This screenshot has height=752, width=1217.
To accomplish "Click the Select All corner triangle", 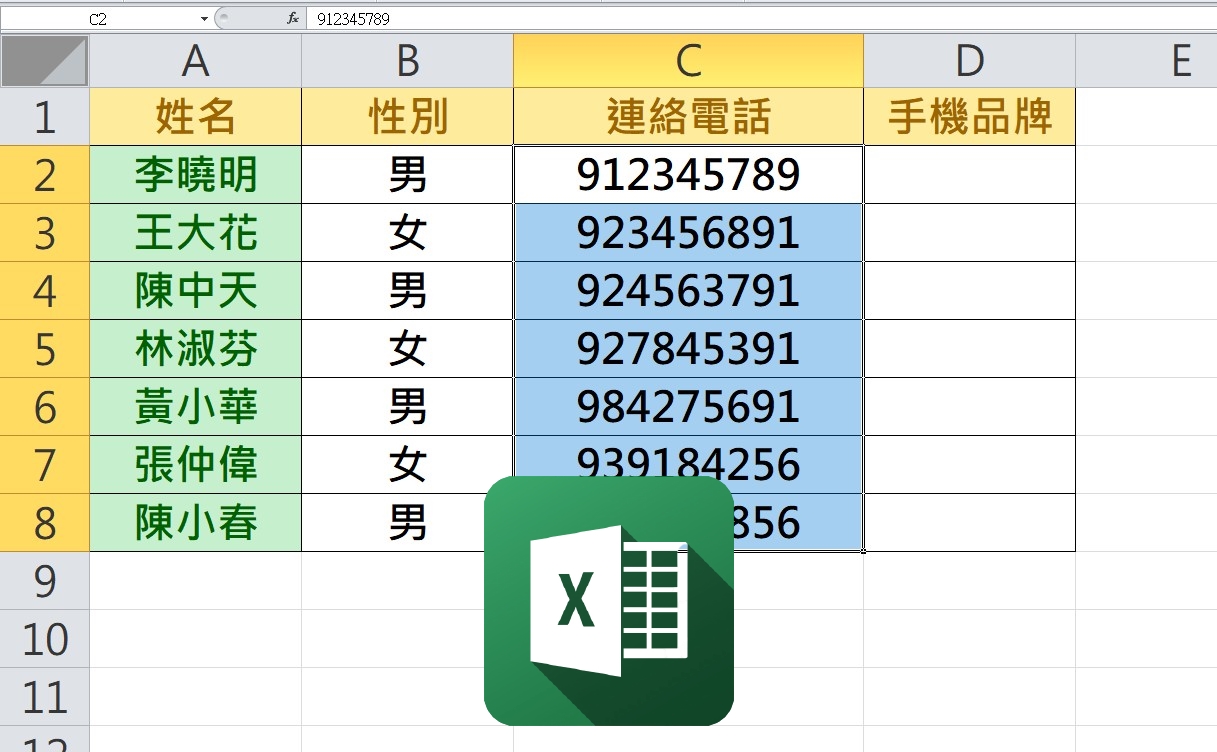I will (x=45, y=62).
